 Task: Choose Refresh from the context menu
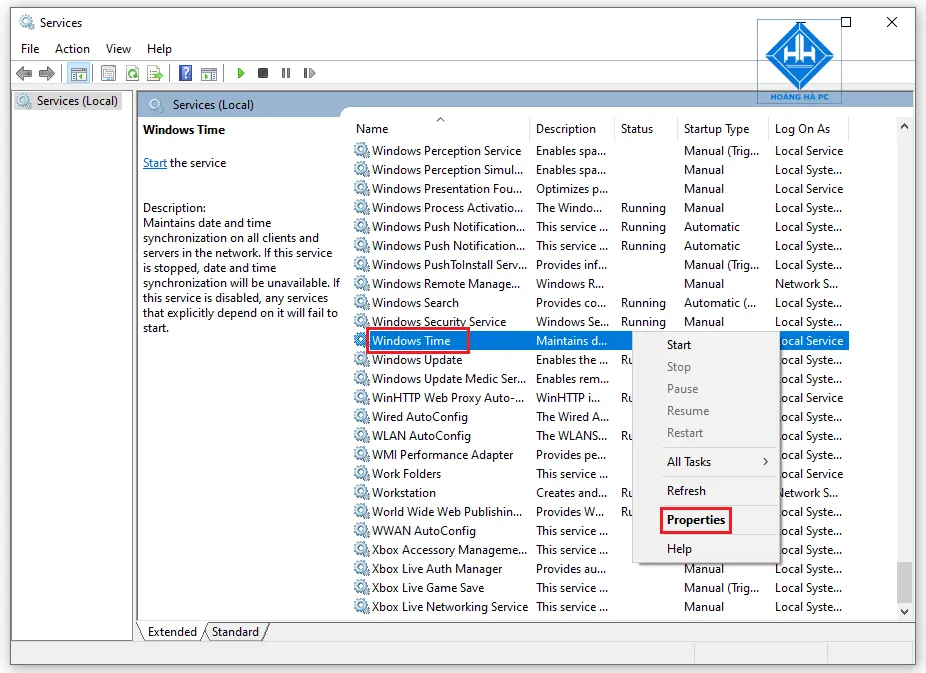point(686,490)
